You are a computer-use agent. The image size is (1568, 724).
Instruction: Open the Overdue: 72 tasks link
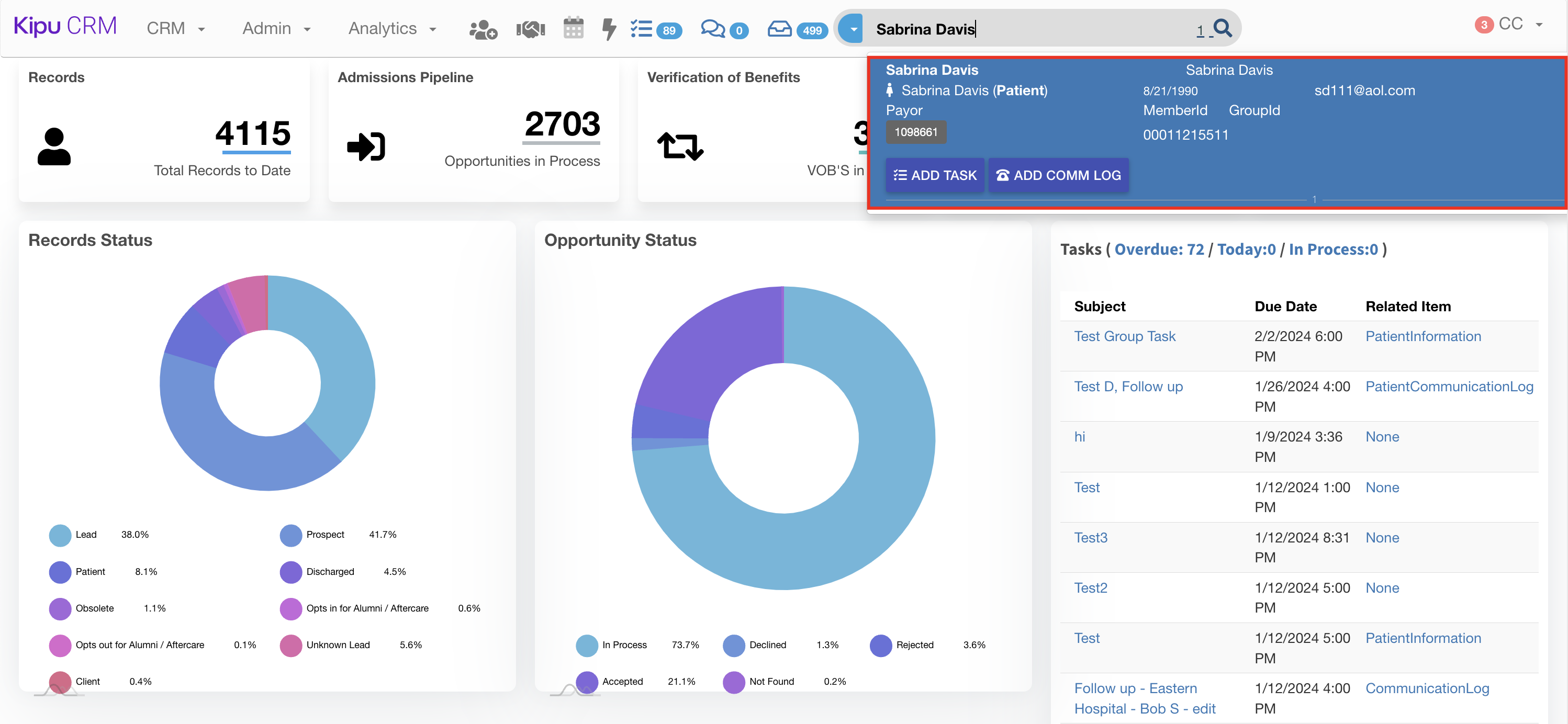(x=1159, y=249)
